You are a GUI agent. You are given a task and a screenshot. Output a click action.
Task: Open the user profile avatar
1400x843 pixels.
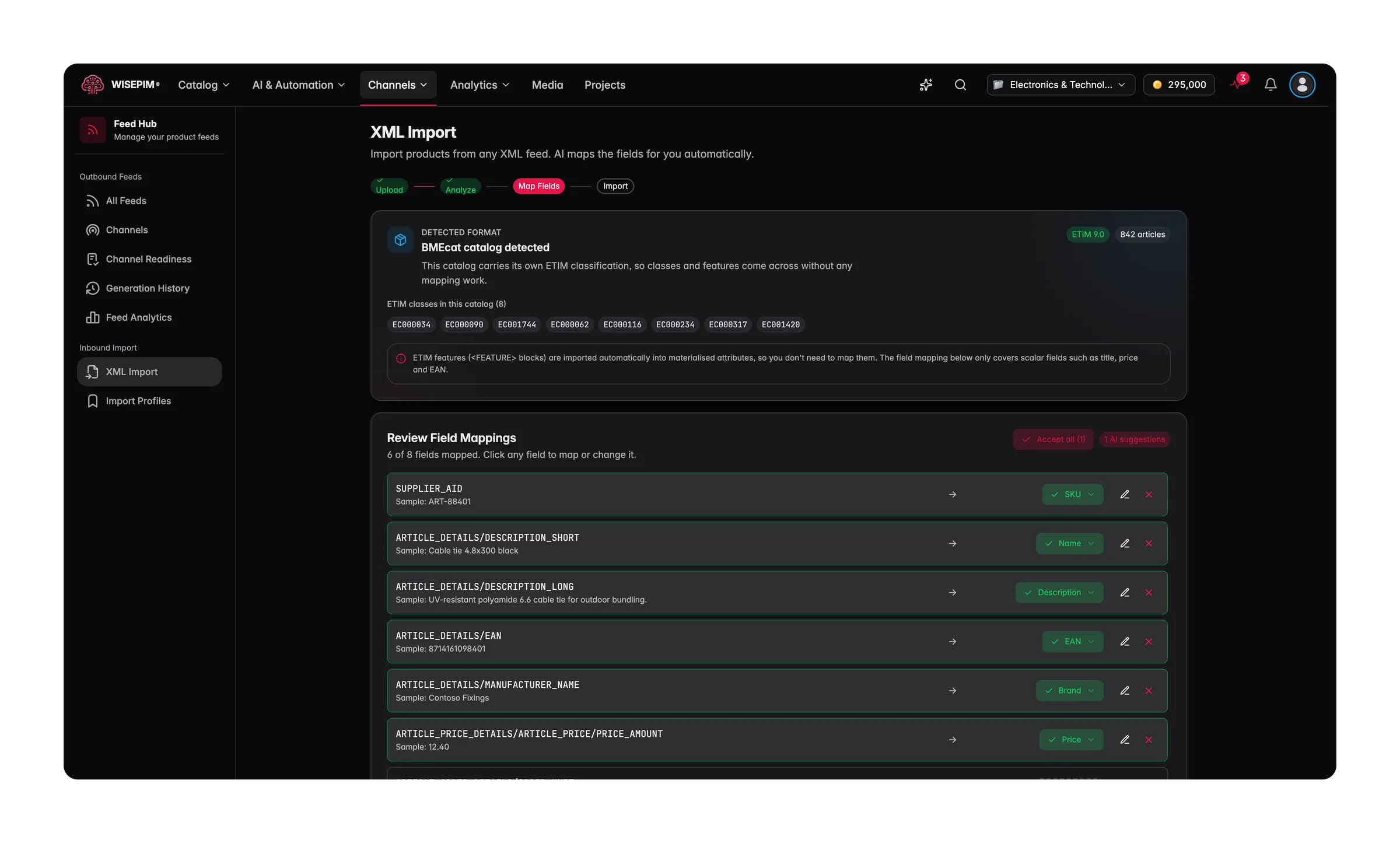pos(1302,85)
